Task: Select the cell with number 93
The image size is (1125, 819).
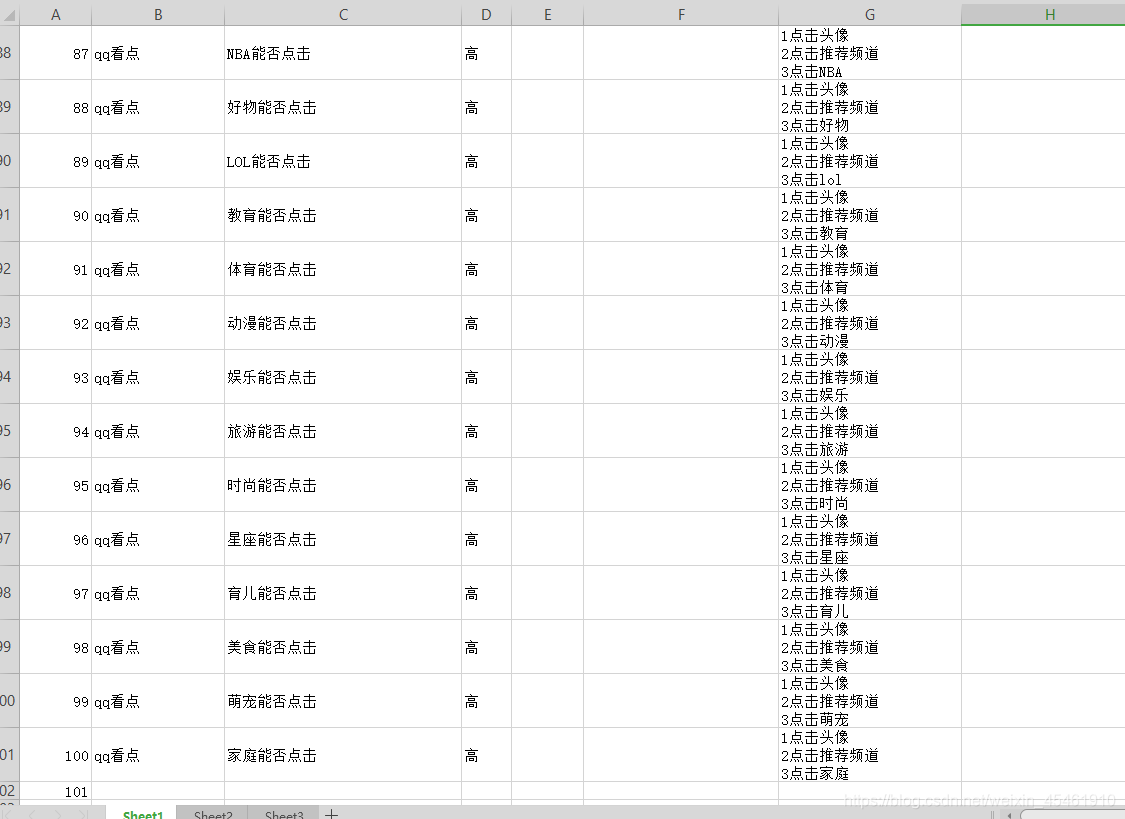Action: pos(55,377)
